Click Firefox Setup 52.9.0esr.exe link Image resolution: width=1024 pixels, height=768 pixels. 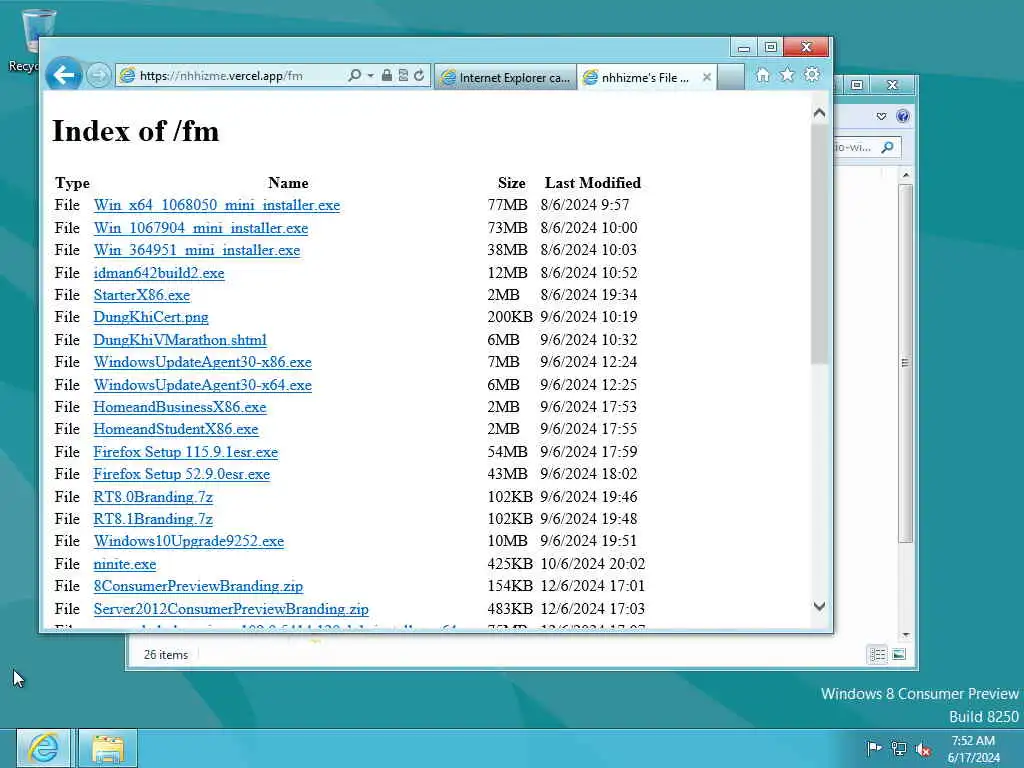[x=182, y=475]
